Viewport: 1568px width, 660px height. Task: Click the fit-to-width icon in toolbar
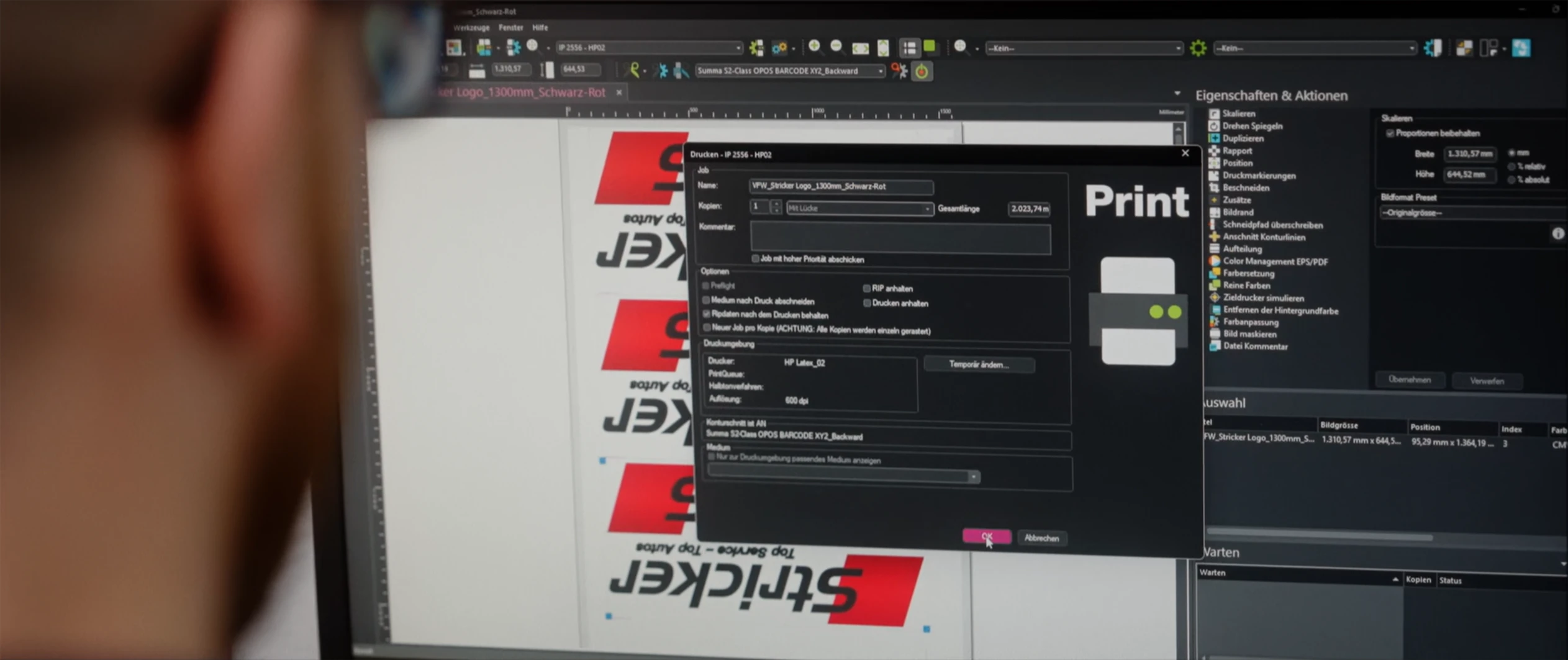(860, 48)
